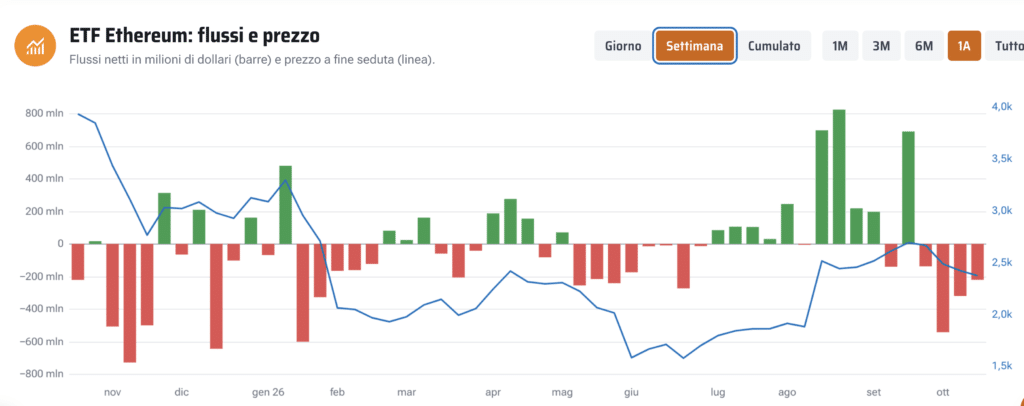Image resolution: width=1024 pixels, height=406 pixels.
Task: Click the set month label
Action: click(x=873, y=392)
